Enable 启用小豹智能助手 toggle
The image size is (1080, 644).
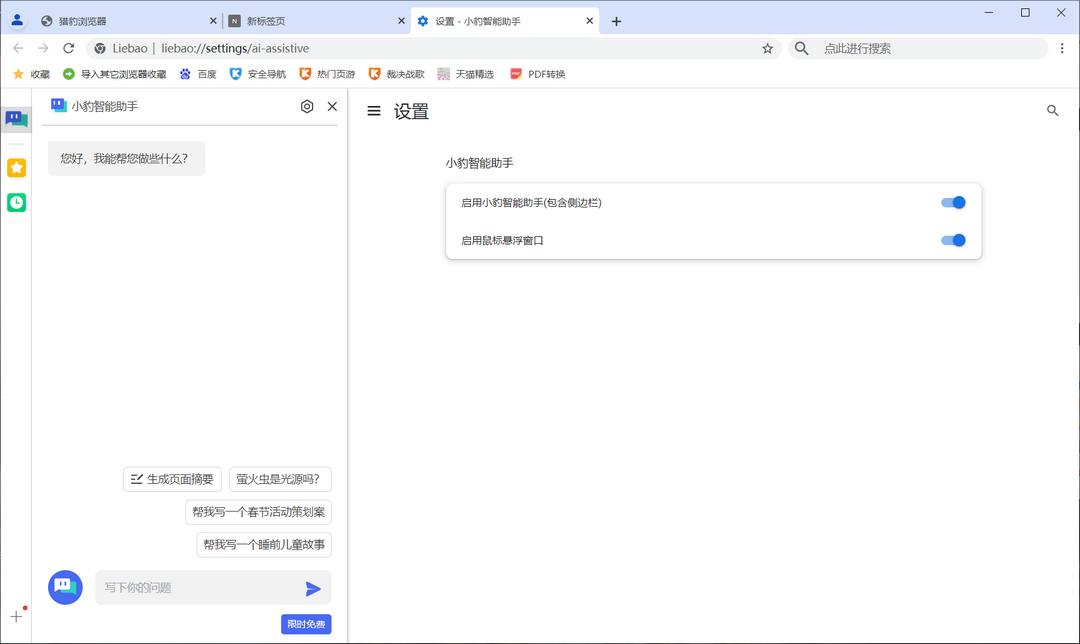pos(953,202)
